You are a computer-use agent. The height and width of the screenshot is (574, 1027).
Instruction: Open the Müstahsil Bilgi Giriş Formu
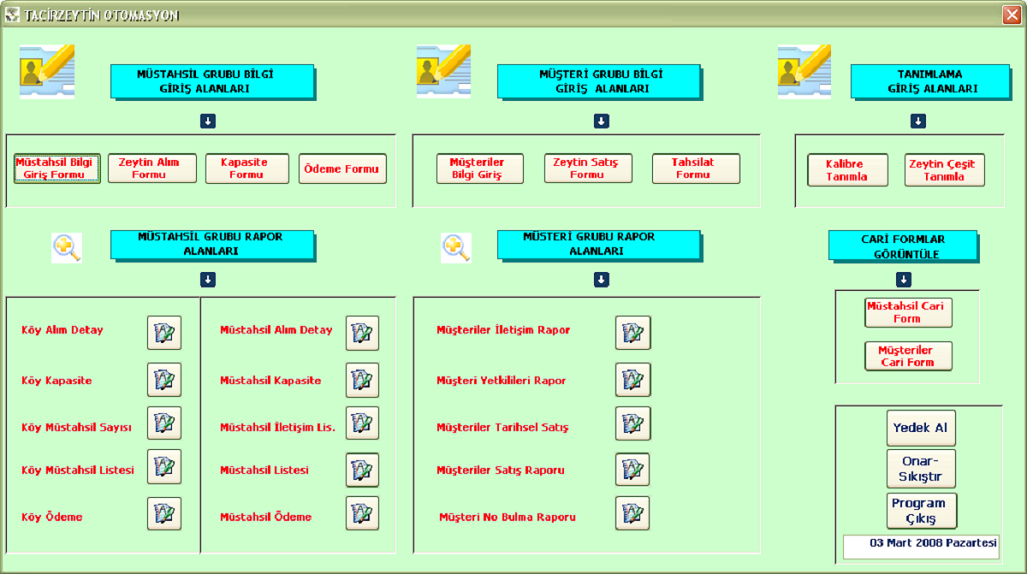57,168
